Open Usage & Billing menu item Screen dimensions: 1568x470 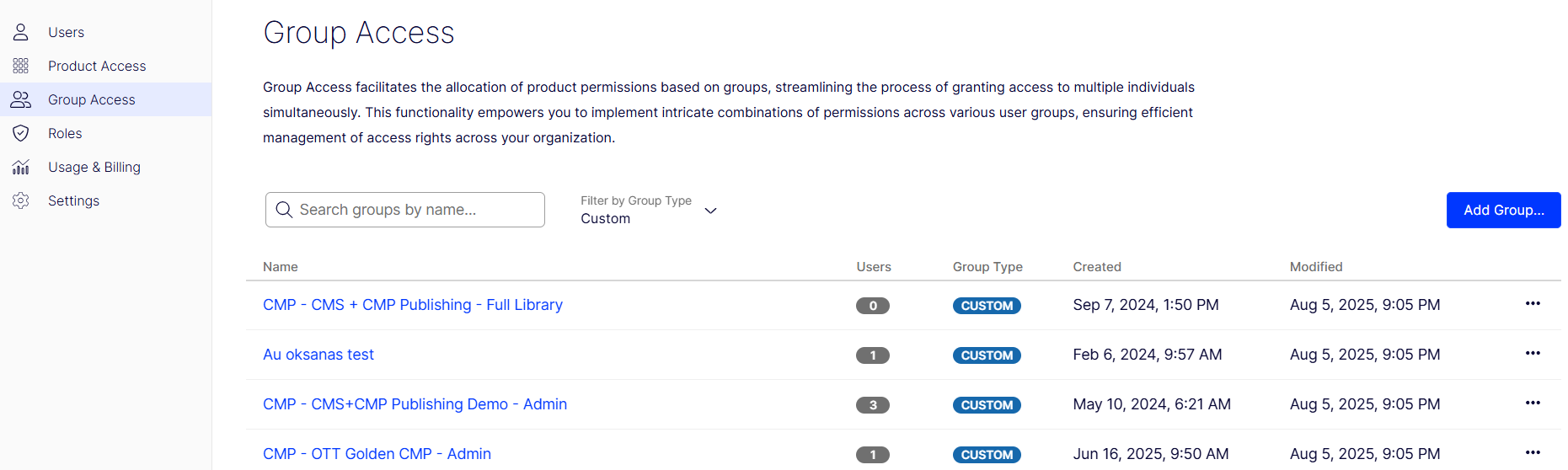pyautogui.click(x=94, y=167)
